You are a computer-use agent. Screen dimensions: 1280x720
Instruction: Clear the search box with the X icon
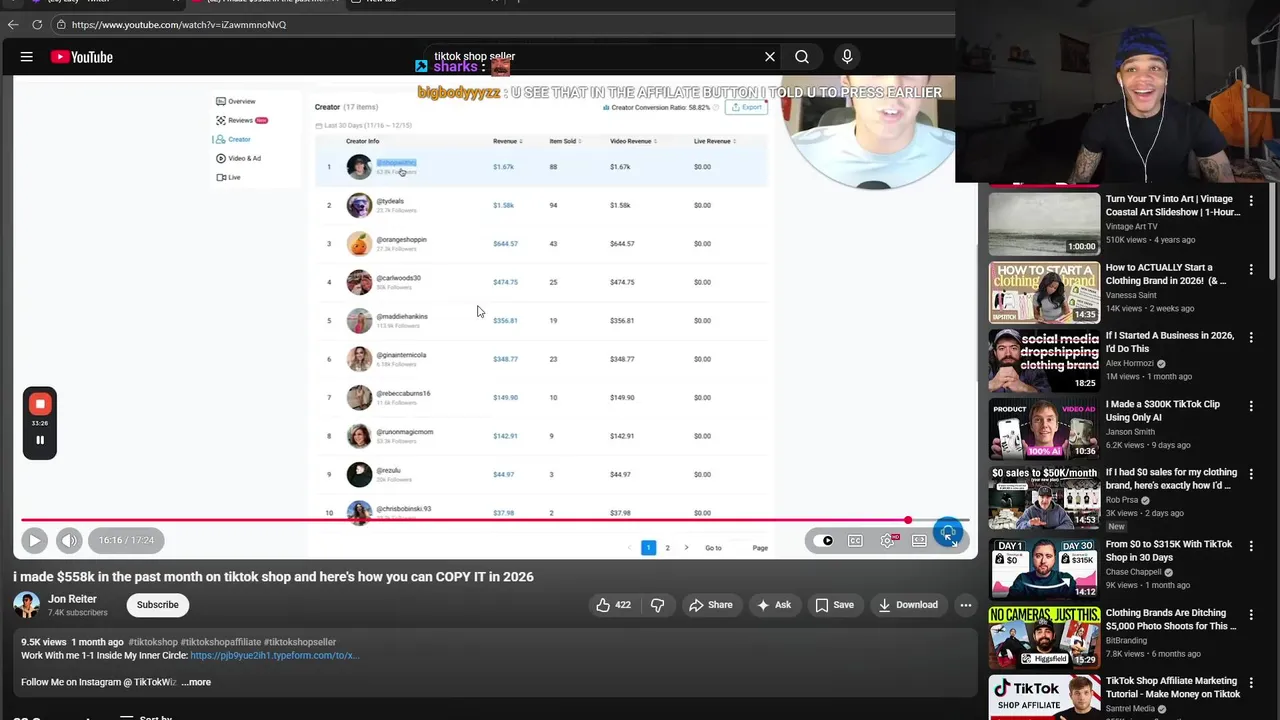pyautogui.click(x=770, y=57)
